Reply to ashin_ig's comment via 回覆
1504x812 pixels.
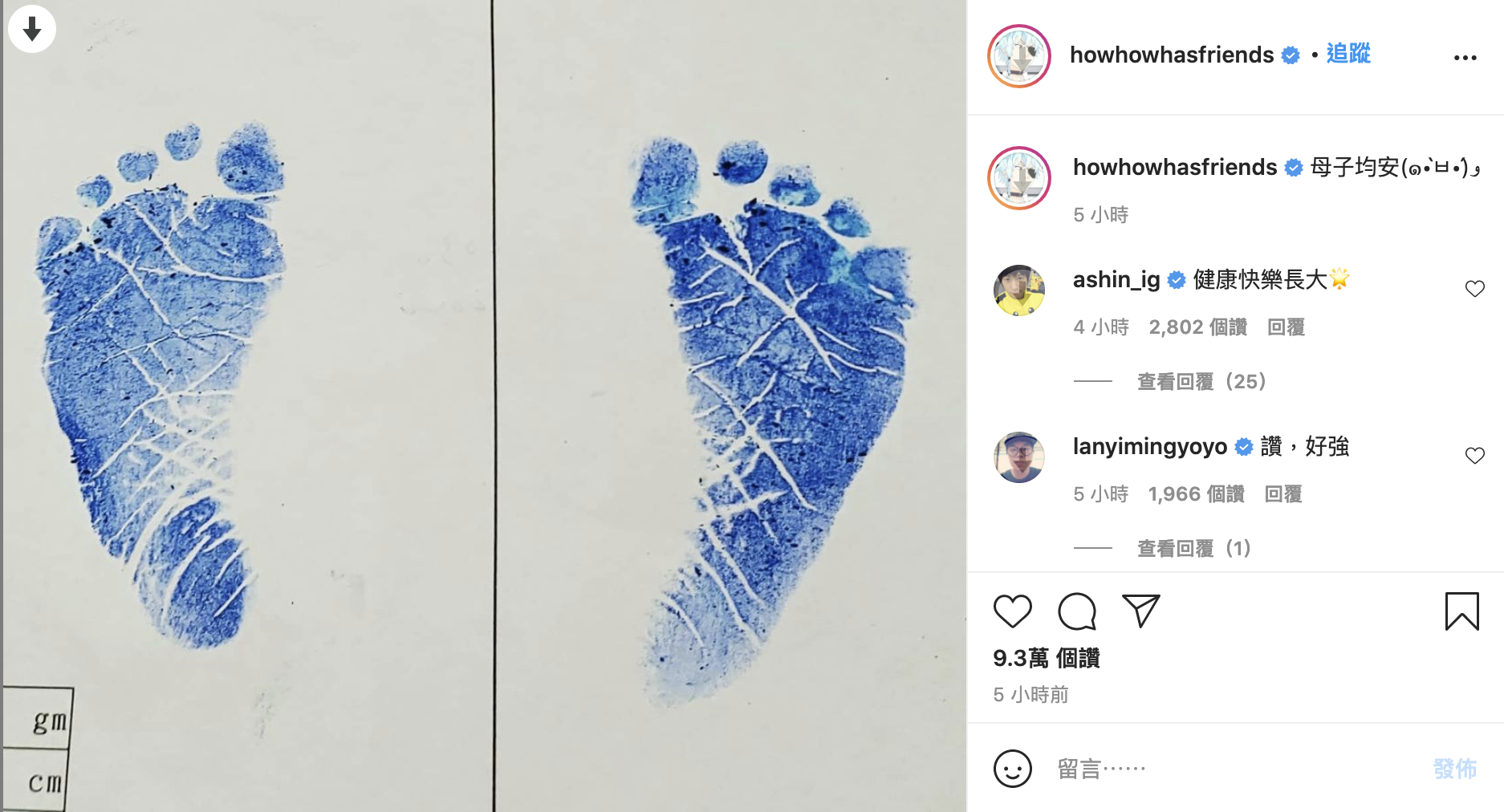[1286, 327]
